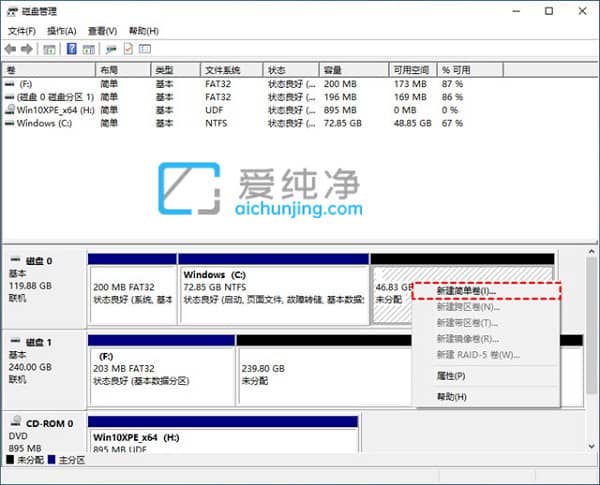Image resolution: width=600 pixels, height=485 pixels.
Task: Click the disk icon beside 磁盘 1
Action: coord(15,341)
